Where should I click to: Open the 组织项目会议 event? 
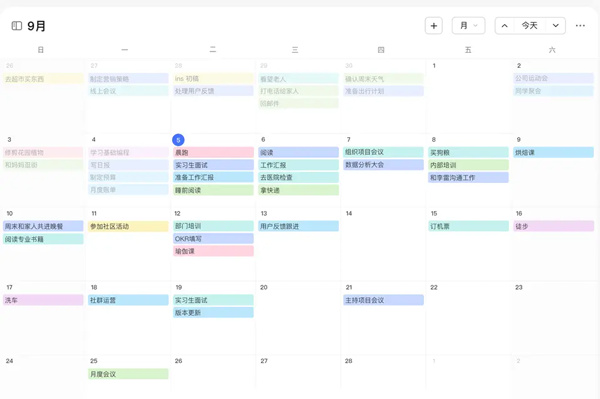(x=383, y=152)
